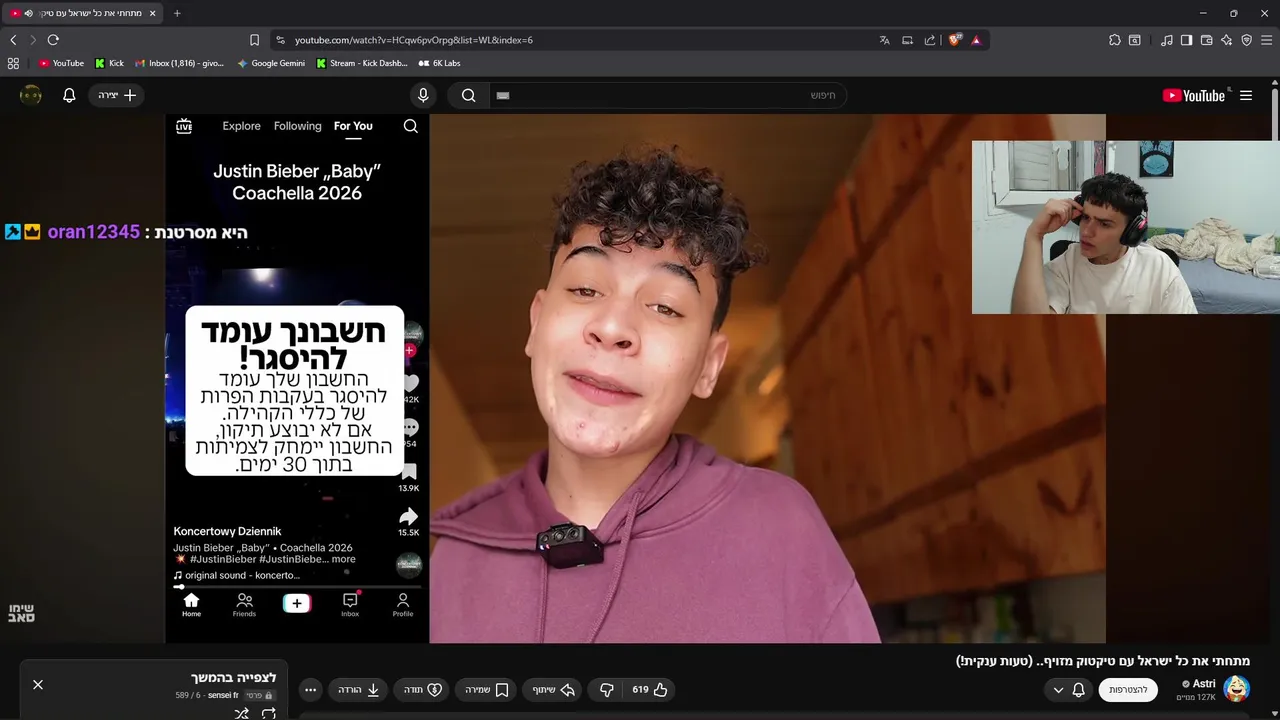Open the Astri channel avatar
This screenshot has width=1280, height=720.
tap(1236, 689)
